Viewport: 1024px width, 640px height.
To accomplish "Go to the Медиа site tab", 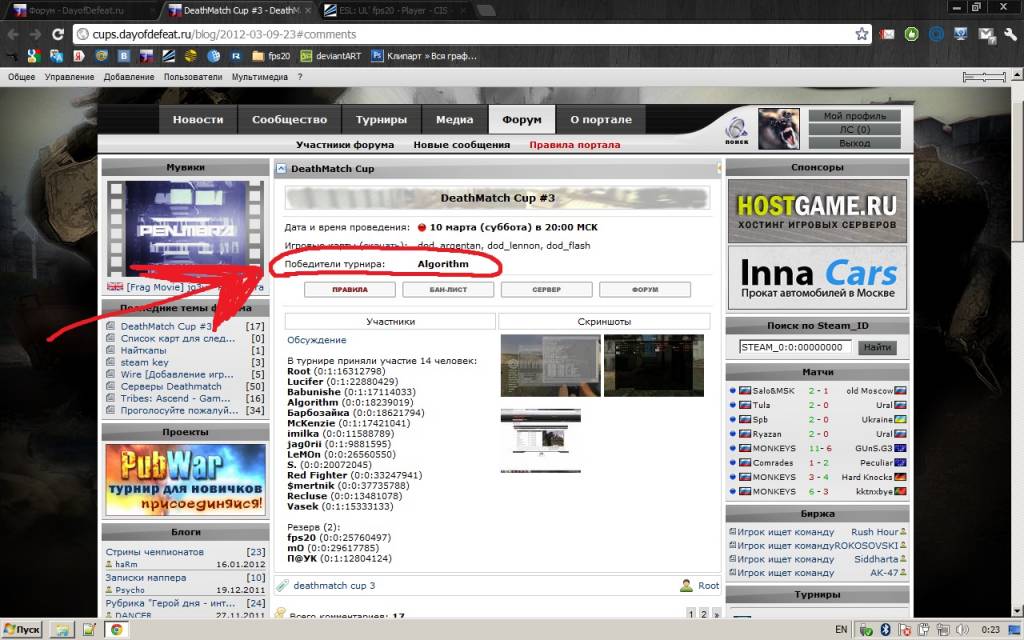I will 455,120.
